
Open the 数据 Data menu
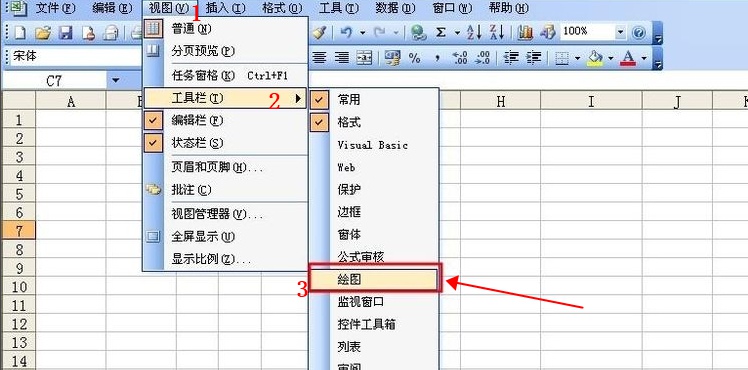coord(395,8)
